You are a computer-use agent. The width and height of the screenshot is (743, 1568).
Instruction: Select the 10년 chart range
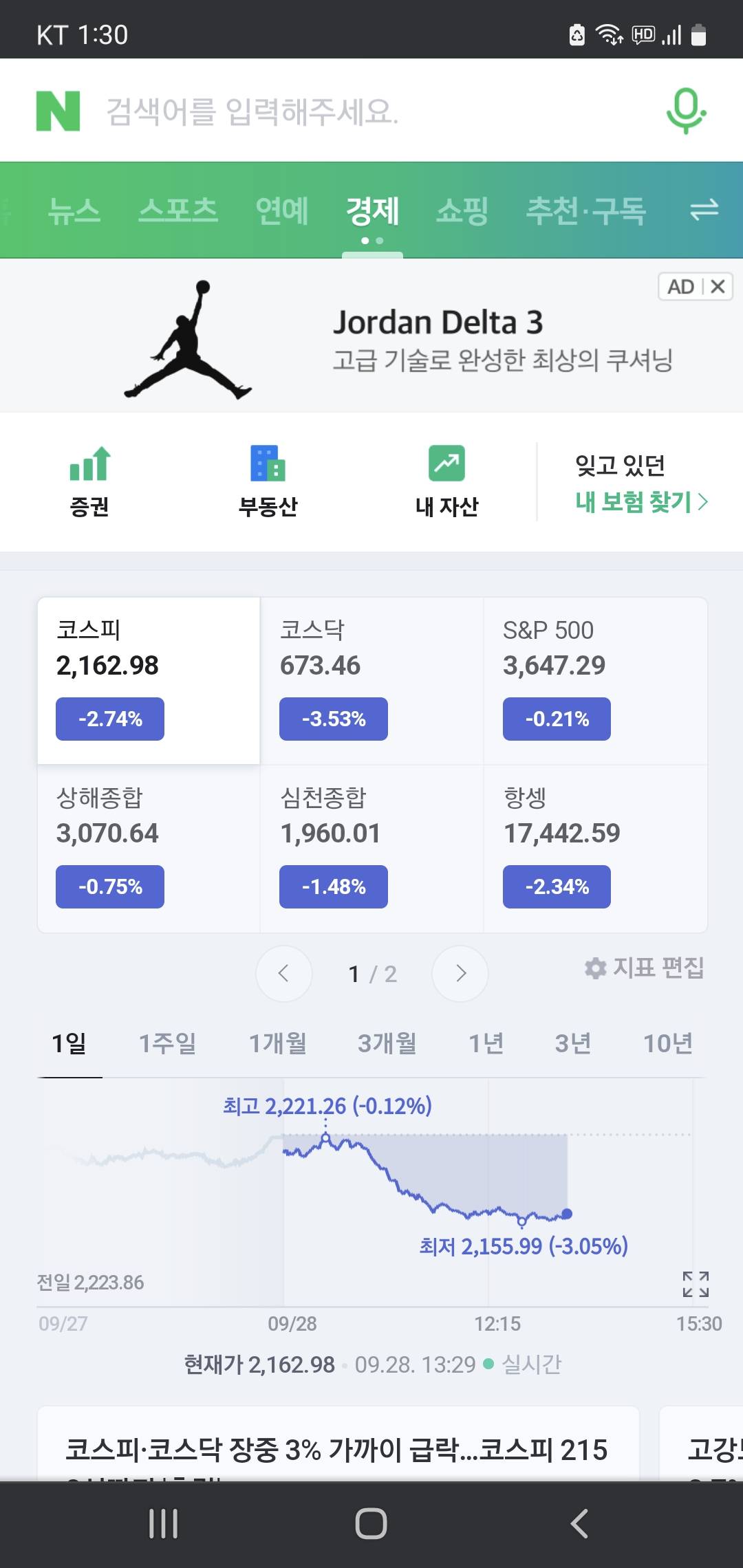(x=667, y=1043)
